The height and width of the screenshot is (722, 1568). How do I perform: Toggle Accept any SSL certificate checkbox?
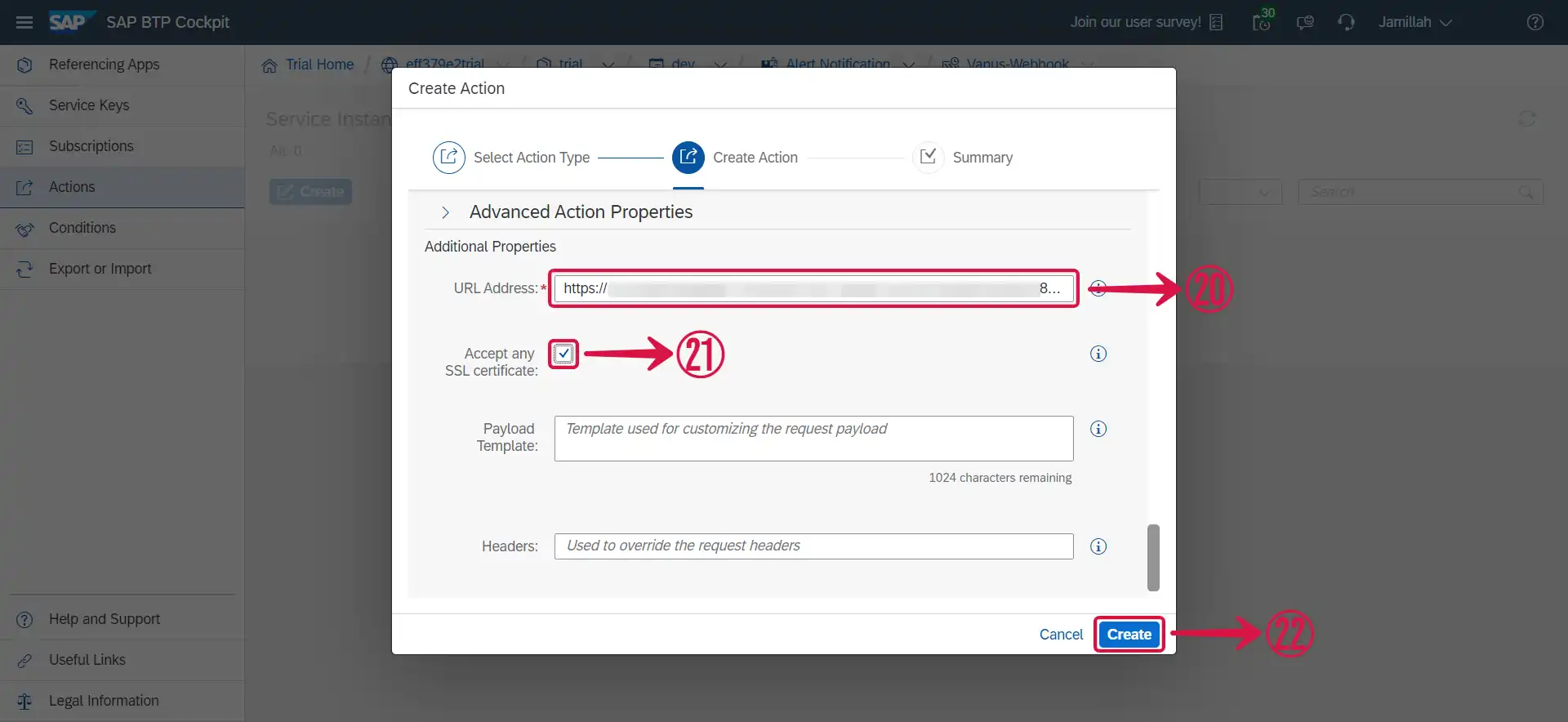pos(563,354)
